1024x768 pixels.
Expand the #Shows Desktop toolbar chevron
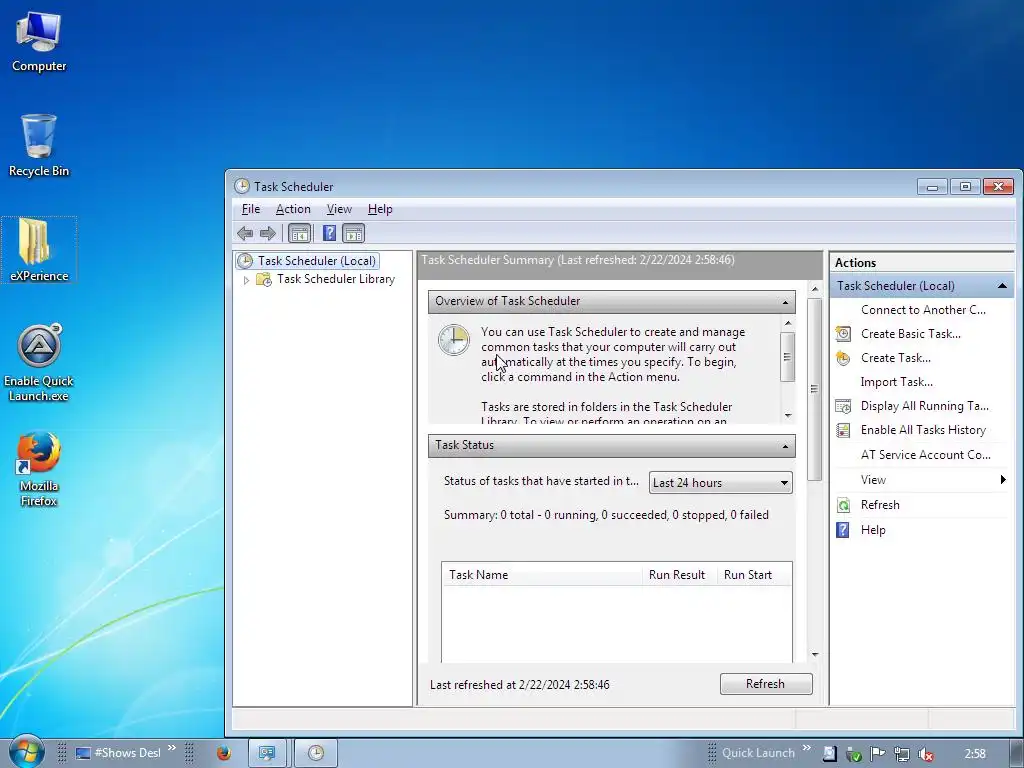(172, 748)
